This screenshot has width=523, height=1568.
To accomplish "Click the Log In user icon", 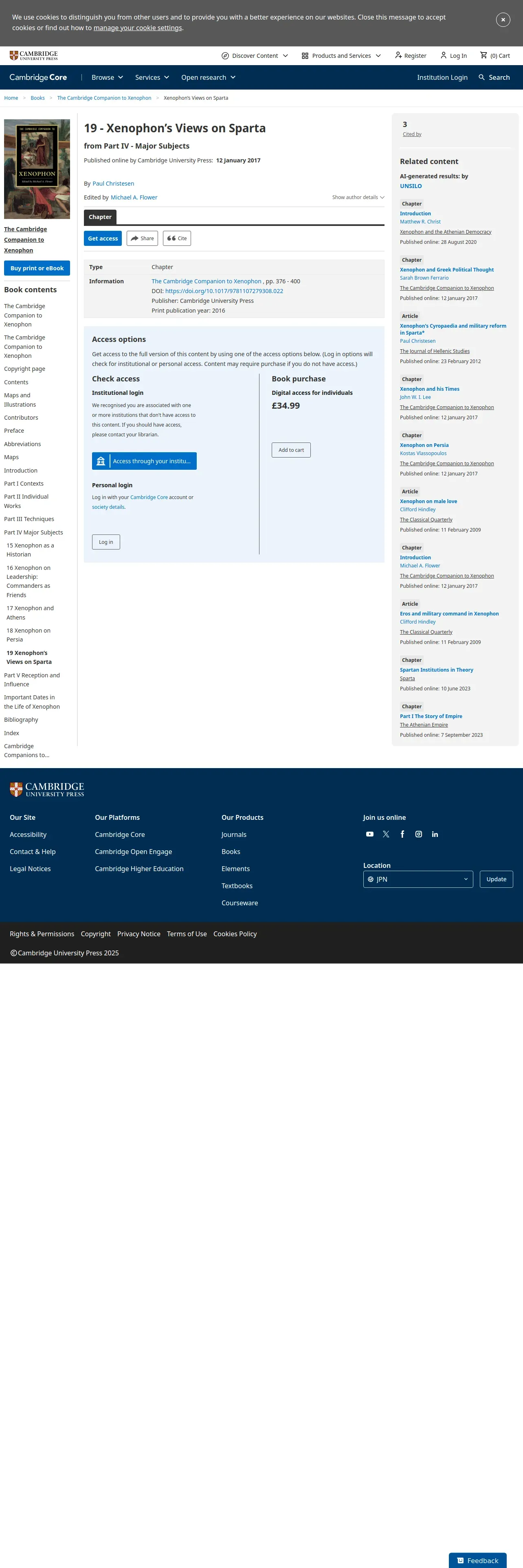I will [443, 55].
